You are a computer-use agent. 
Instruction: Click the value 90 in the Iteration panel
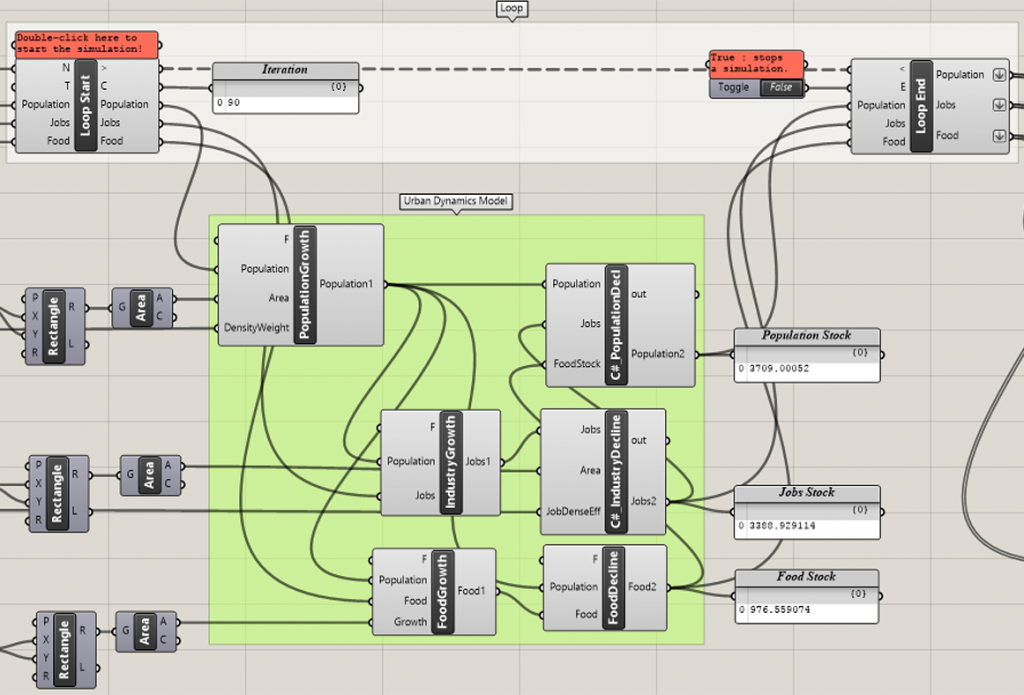click(x=234, y=103)
